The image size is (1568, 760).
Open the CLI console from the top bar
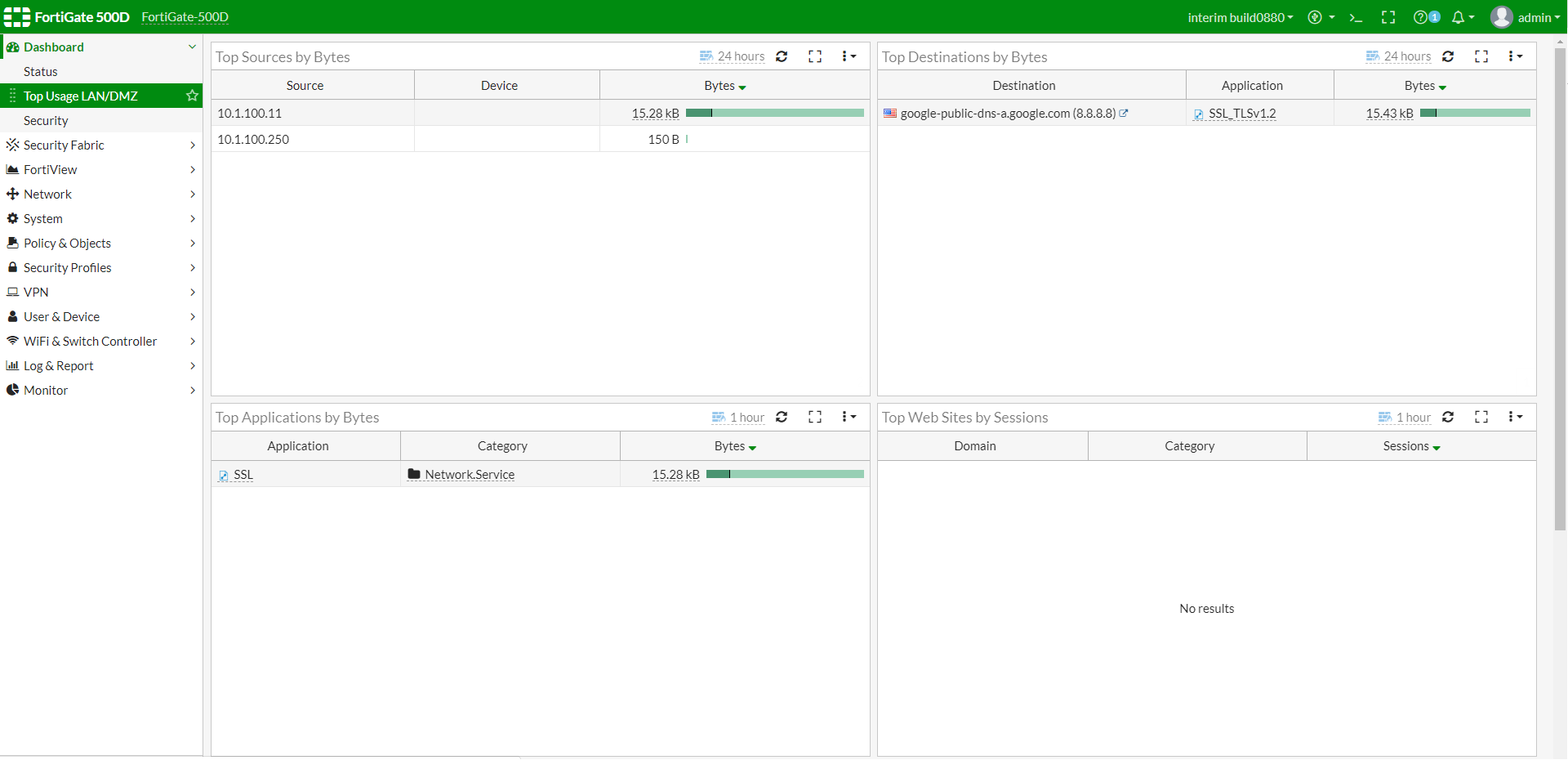pyautogui.click(x=1356, y=17)
